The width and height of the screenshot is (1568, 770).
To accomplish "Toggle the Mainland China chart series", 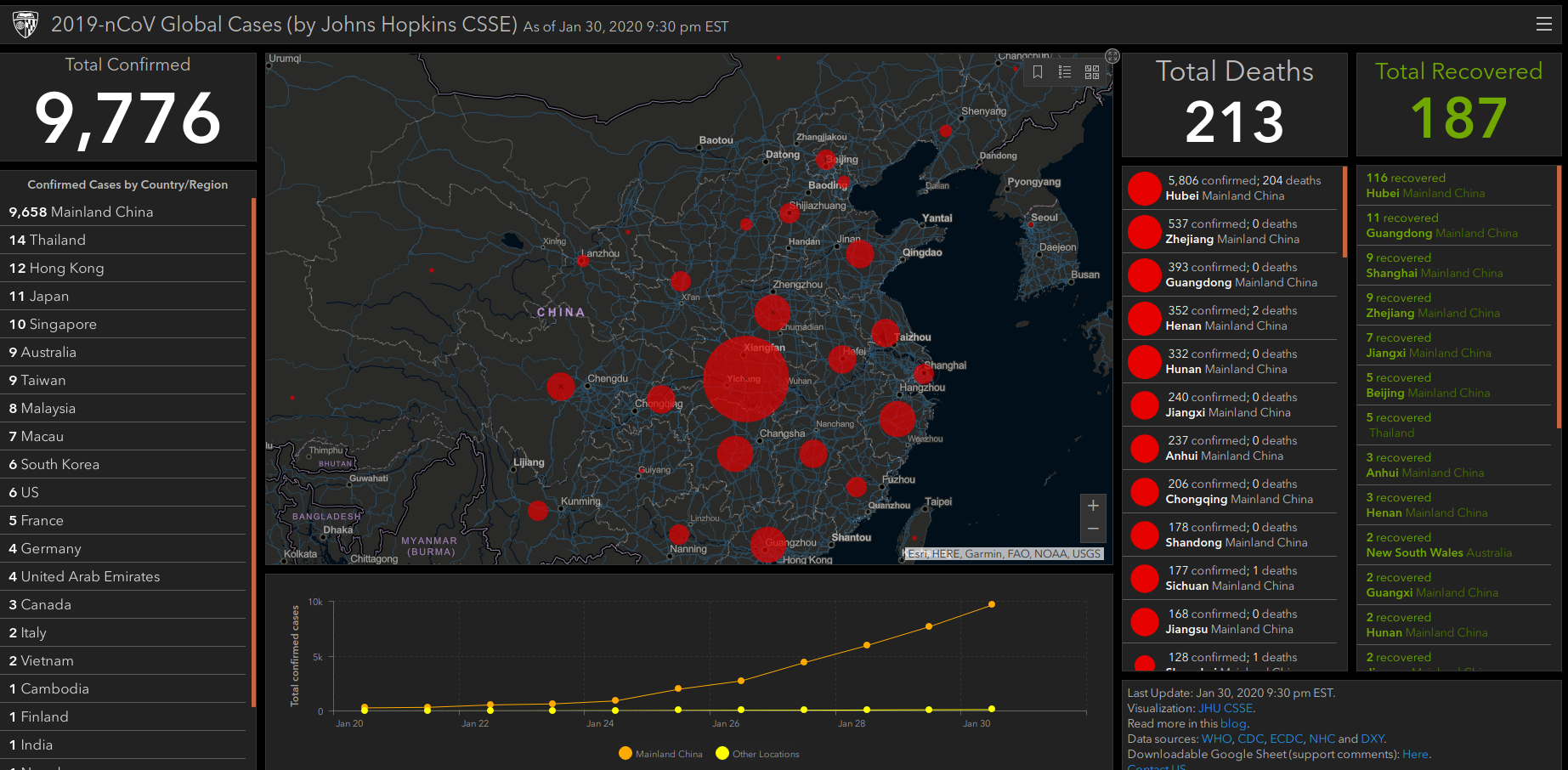I will 661,754.
